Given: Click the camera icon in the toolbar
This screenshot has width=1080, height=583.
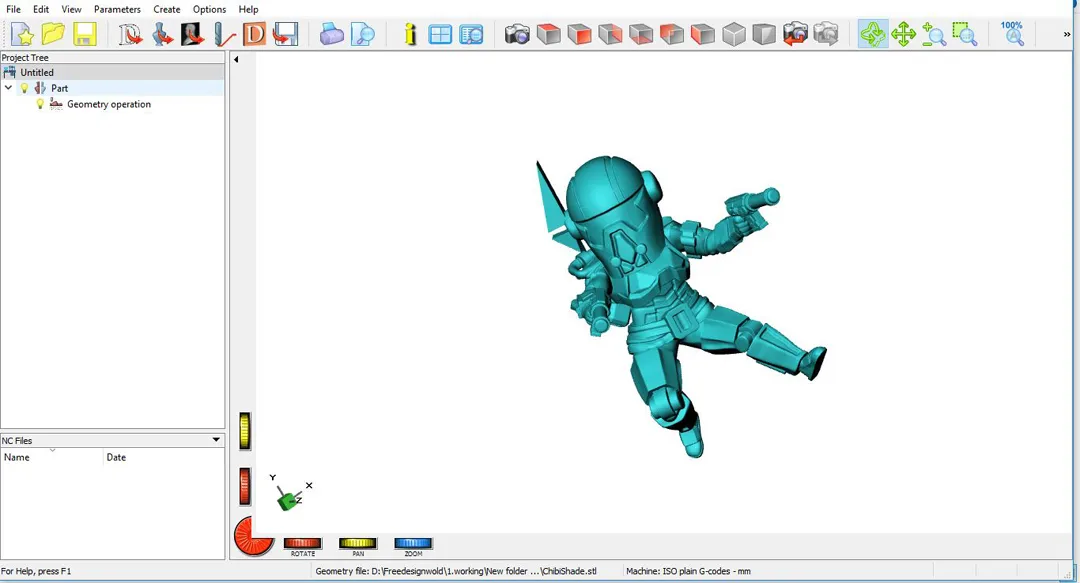Looking at the screenshot, I should coord(517,35).
